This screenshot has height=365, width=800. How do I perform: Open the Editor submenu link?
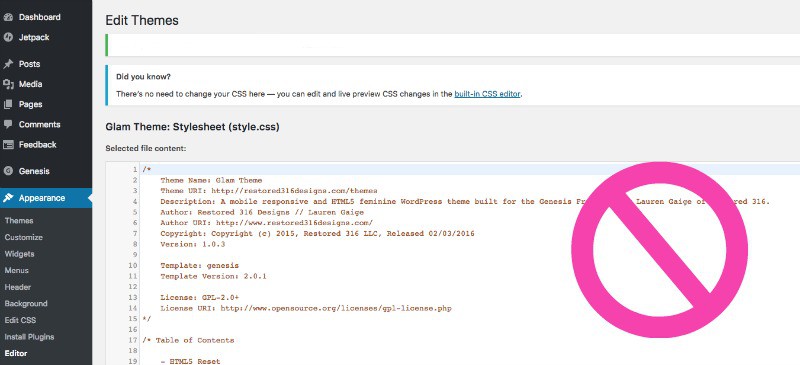[x=16, y=353]
